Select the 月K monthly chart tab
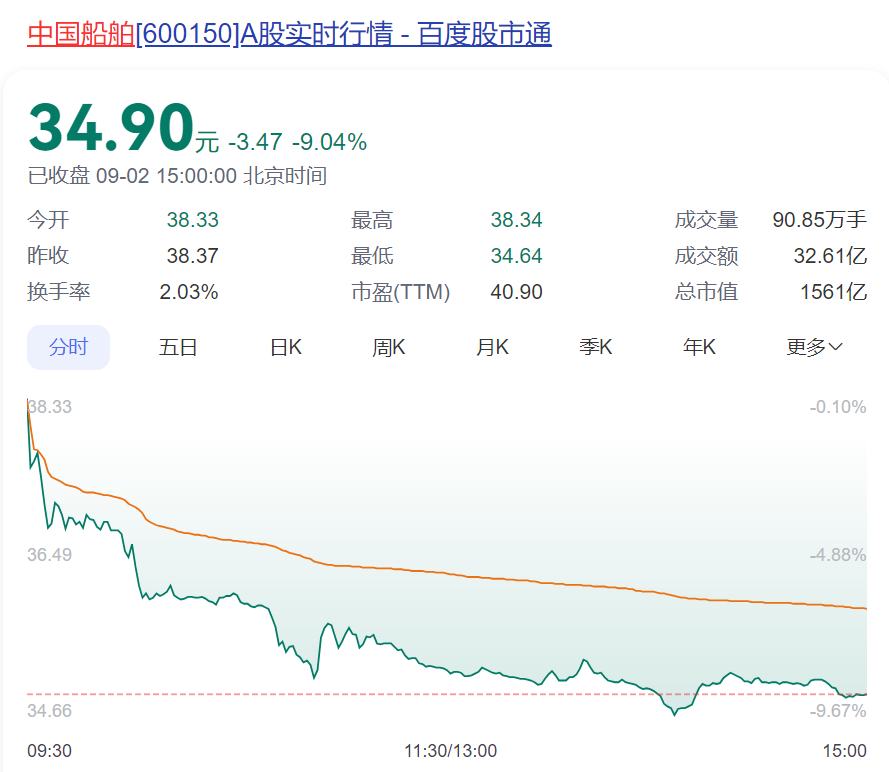The height and width of the screenshot is (772, 889). pos(492,346)
